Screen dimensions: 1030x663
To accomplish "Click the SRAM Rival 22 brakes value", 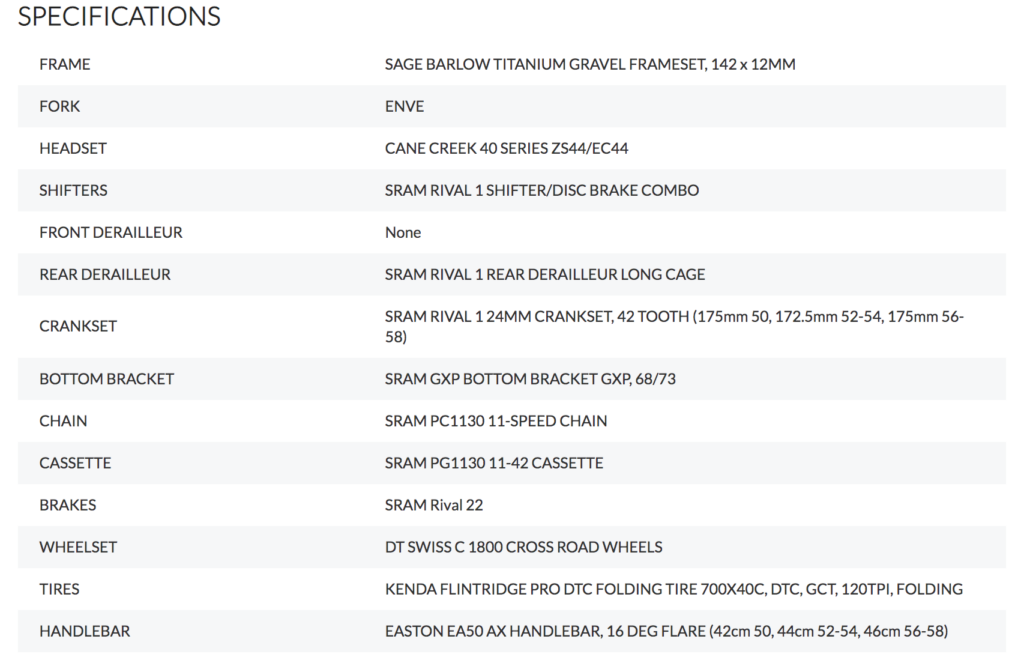I will pos(434,505).
